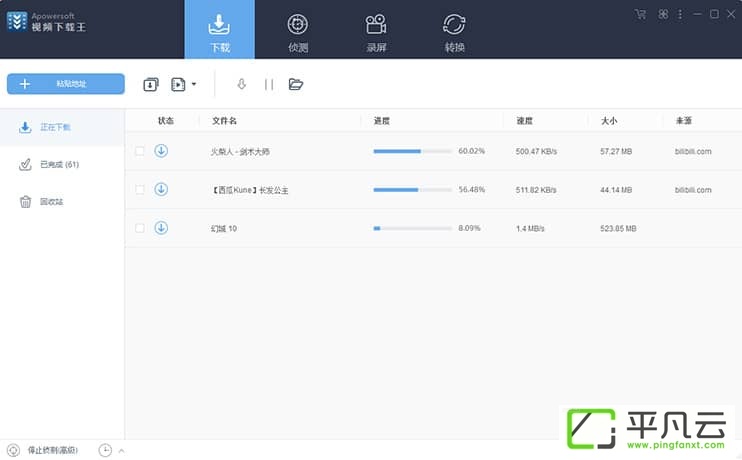Open the shopping cart icon in title bar
The width and height of the screenshot is (742, 460).
pos(640,14)
